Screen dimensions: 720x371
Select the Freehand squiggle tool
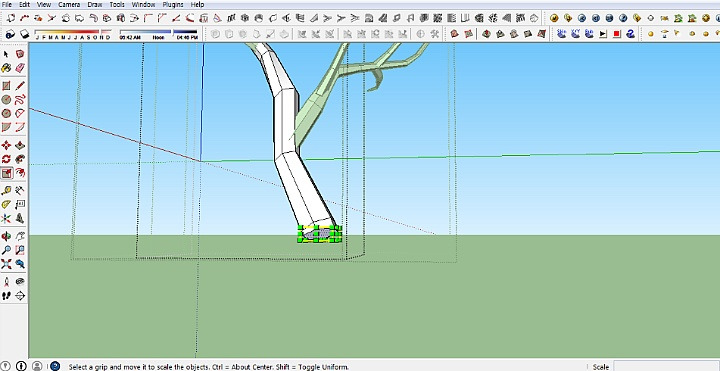coord(20,100)
